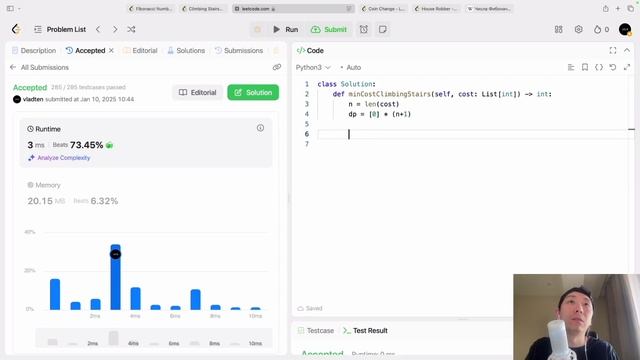Image resolution: width=640 pixels, height=360 pixels.
Task: Open the layout grid icon
Action: click(558, 29)
